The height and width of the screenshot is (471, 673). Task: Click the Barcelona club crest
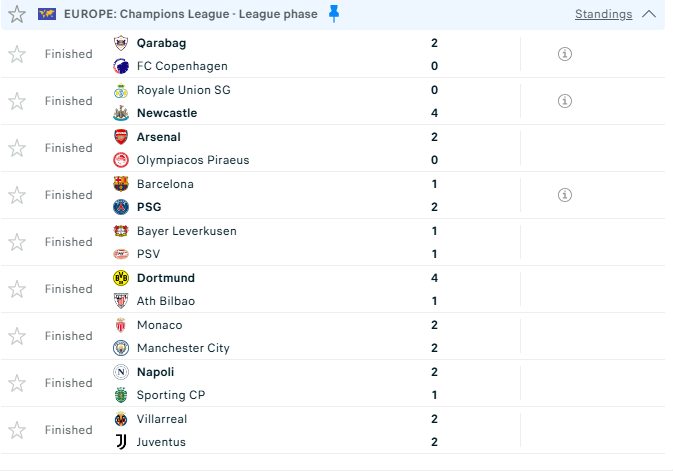click(121, 184)
